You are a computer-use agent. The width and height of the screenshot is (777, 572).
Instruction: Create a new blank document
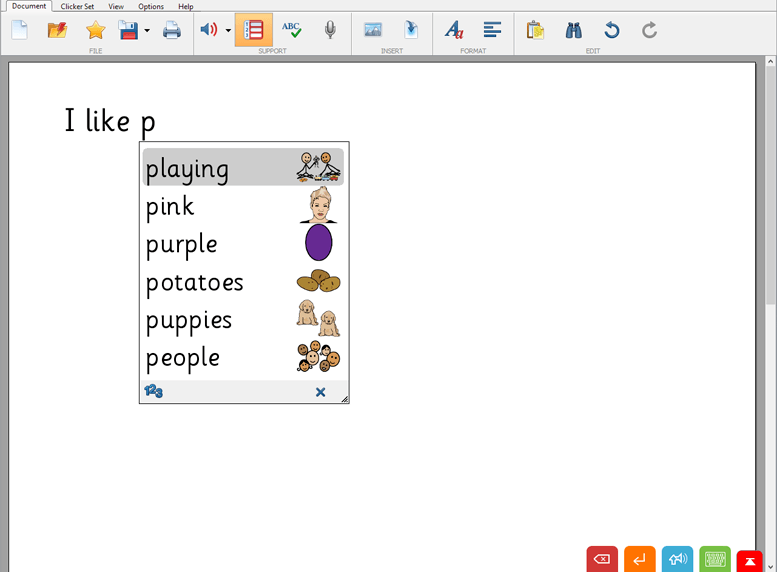click(19, 30)
